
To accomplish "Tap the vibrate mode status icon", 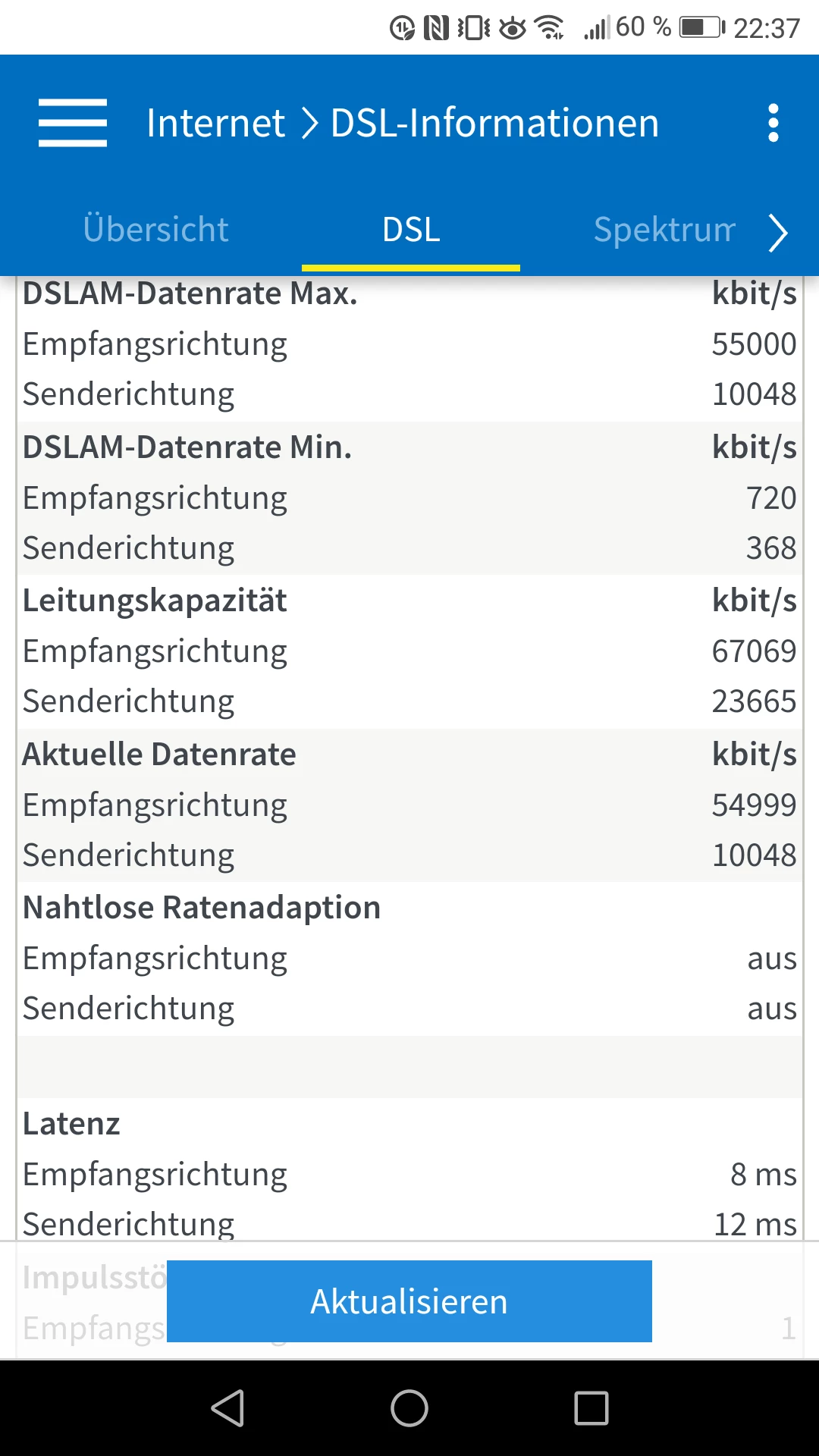I will click(474, 28).
